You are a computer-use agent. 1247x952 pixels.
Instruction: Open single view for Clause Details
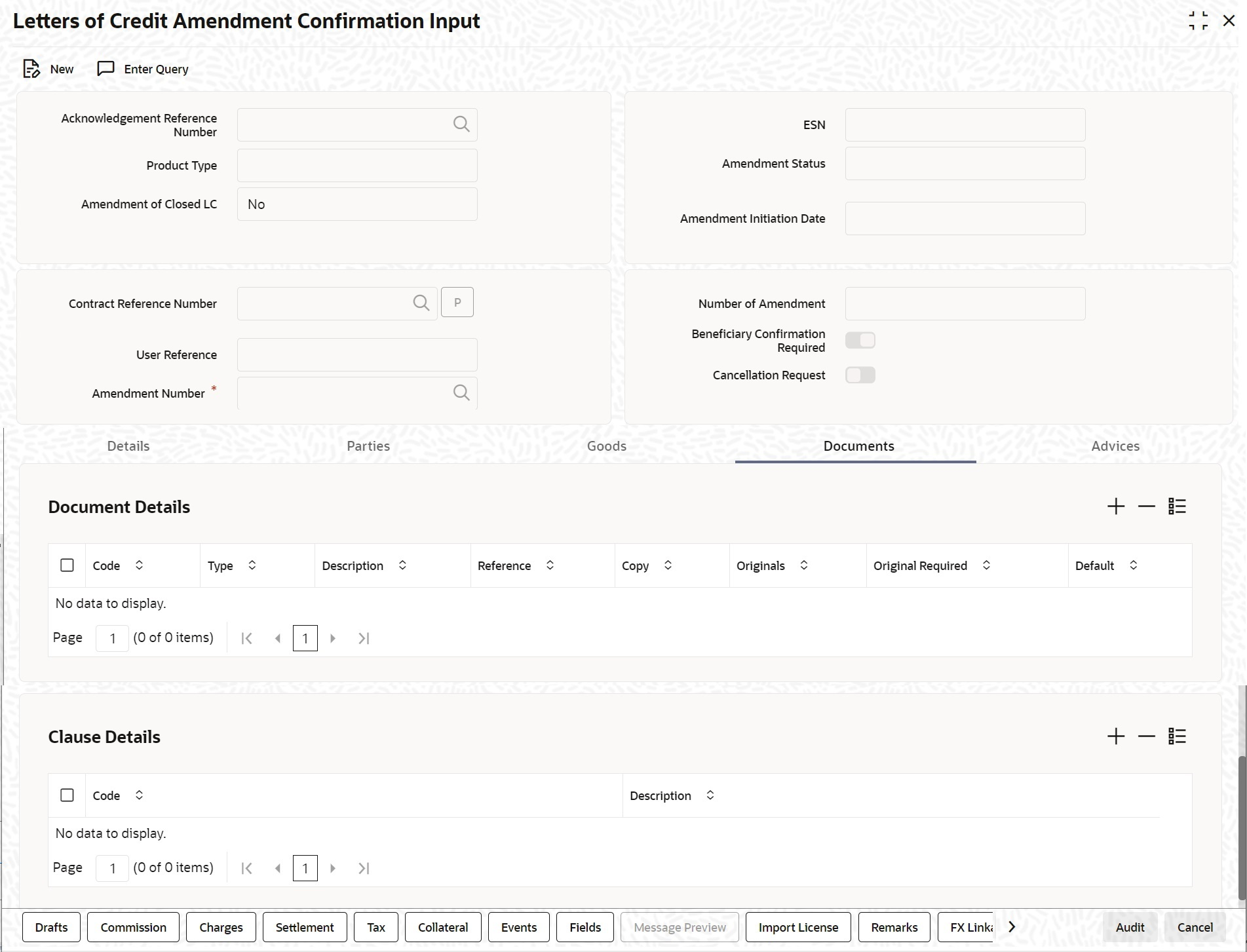(1178, 736)
